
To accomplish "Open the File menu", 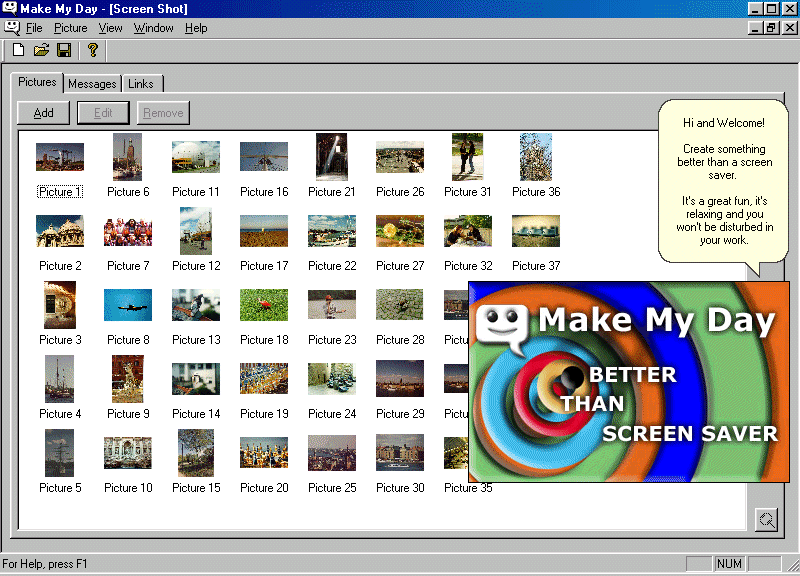I will 34,28.
